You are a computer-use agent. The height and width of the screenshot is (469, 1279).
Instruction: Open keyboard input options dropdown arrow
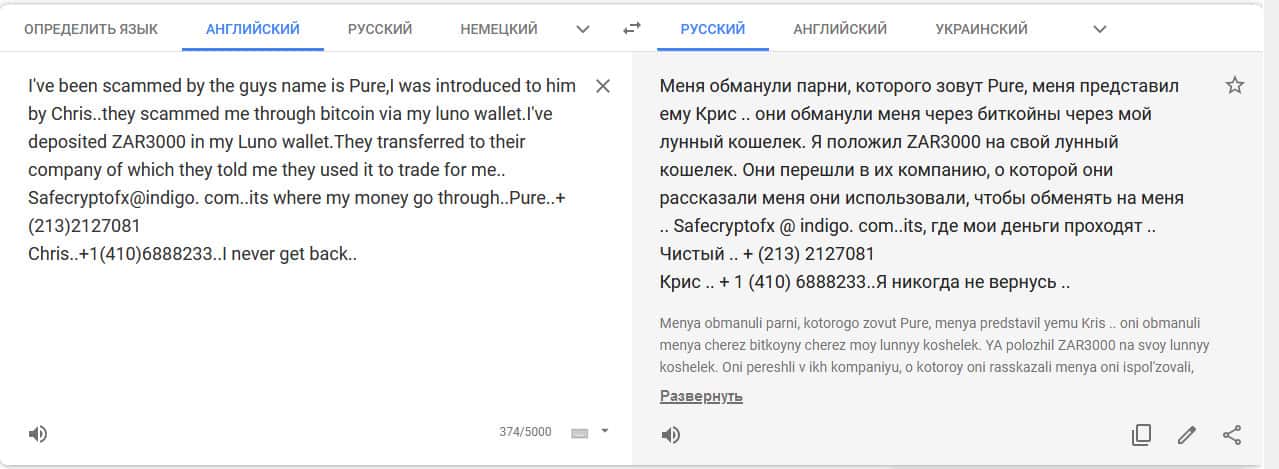604,432
